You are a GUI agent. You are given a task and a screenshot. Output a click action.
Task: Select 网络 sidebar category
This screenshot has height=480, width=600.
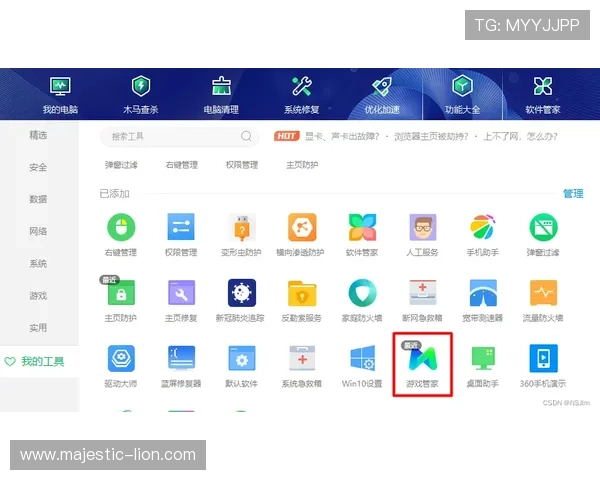click(x=38, y=231)
